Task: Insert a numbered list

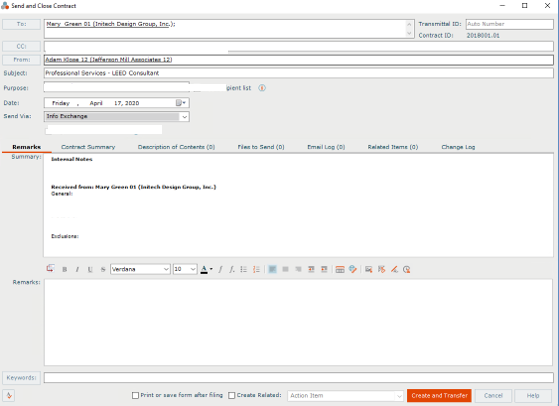Action: [x=256, y=269]
